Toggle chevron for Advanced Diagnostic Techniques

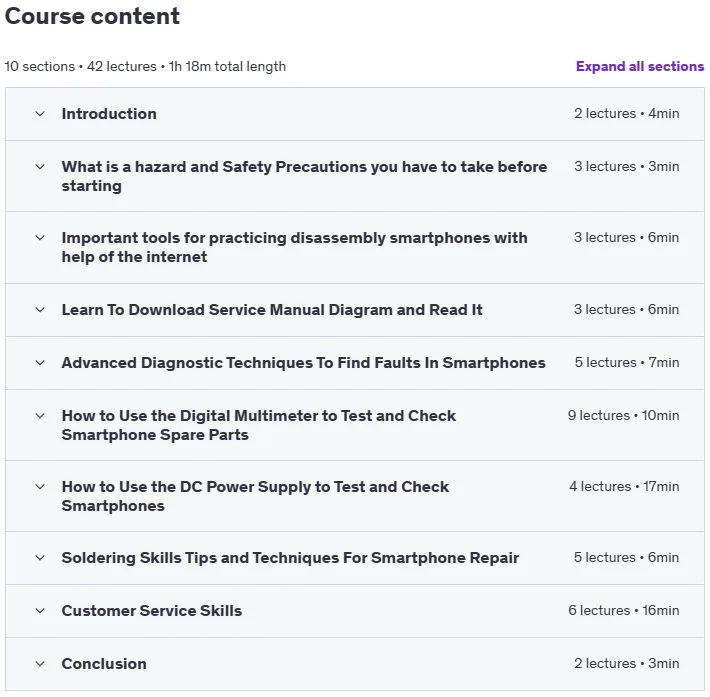tap(40, 363)
